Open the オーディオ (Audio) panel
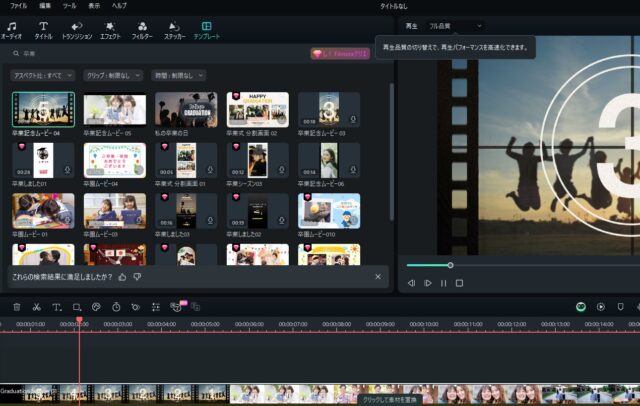The image size is (640, 406). click(x=12, y=29)
